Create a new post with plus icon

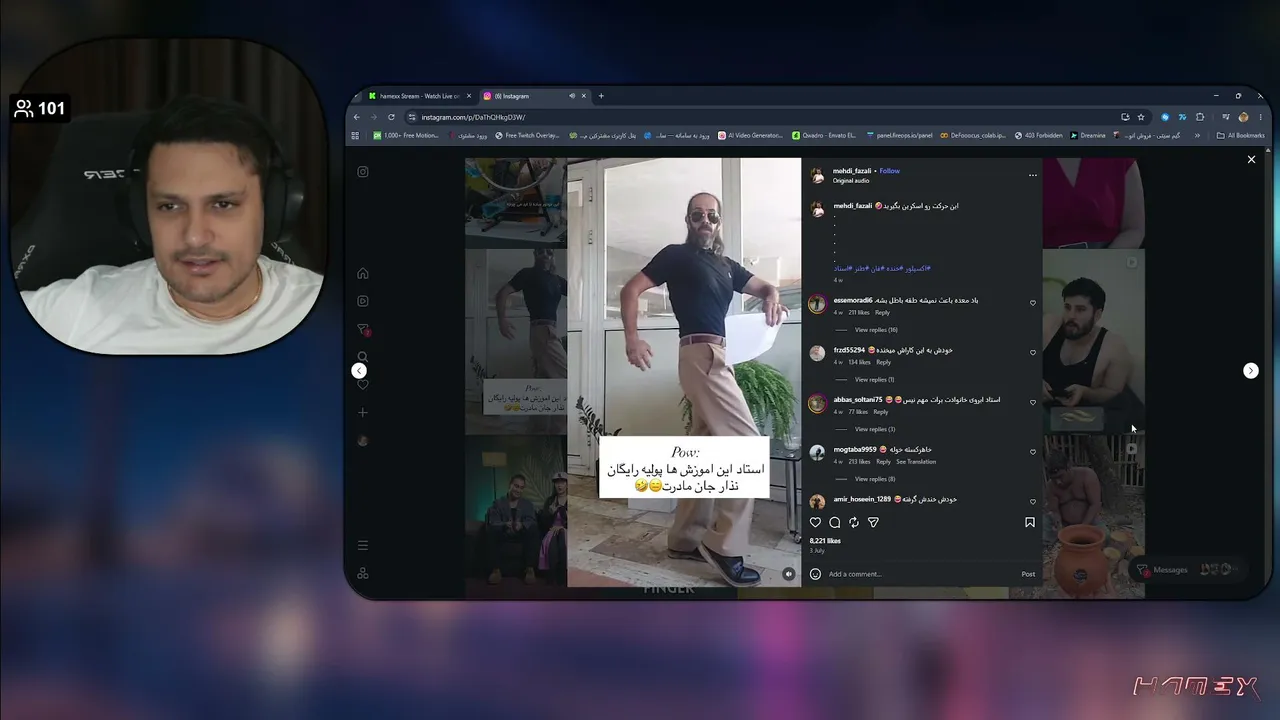(x=363, y=412)
